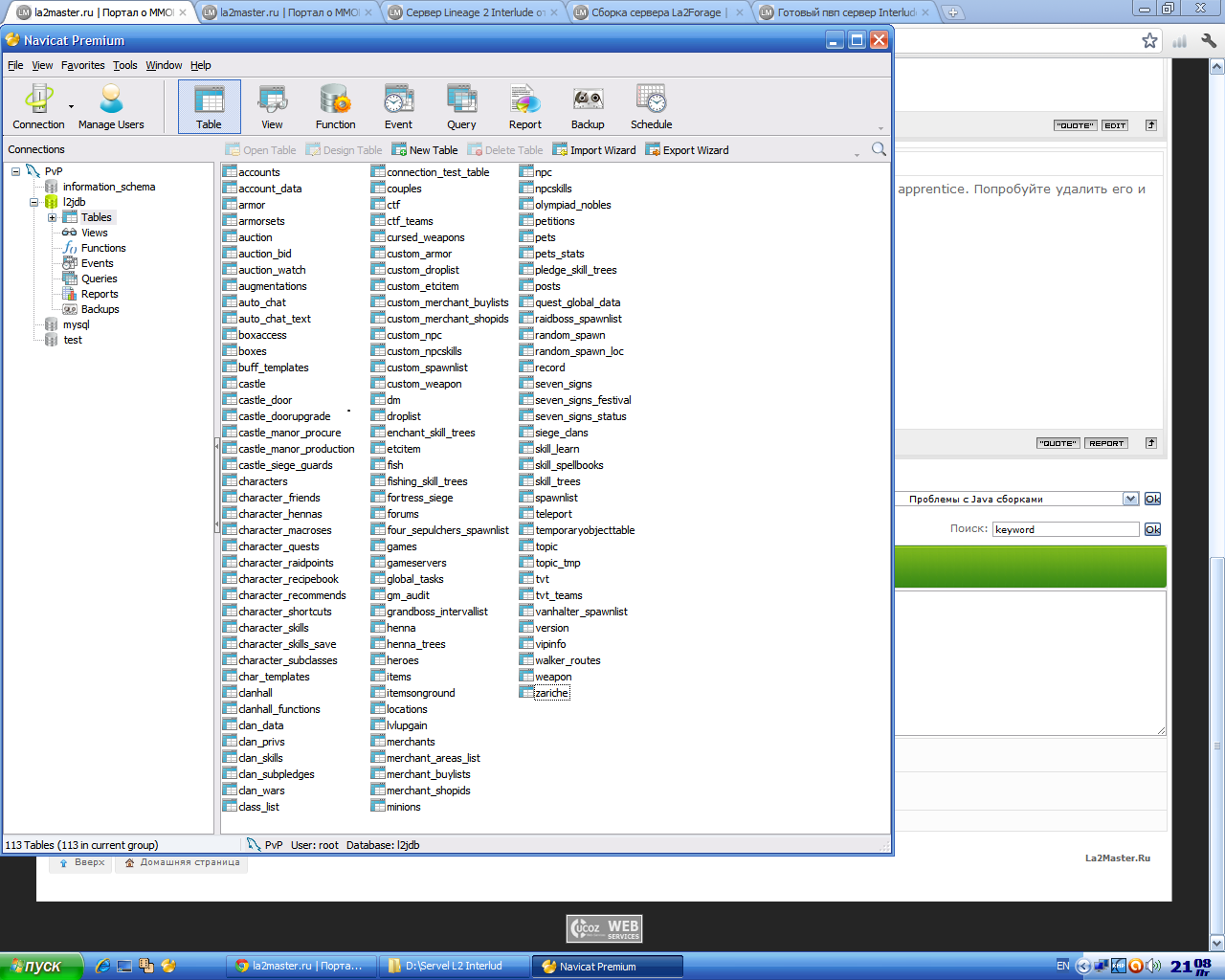Open the Tools menu
Viewport: 1225px width, 980px height.
(x=124, y=65)
